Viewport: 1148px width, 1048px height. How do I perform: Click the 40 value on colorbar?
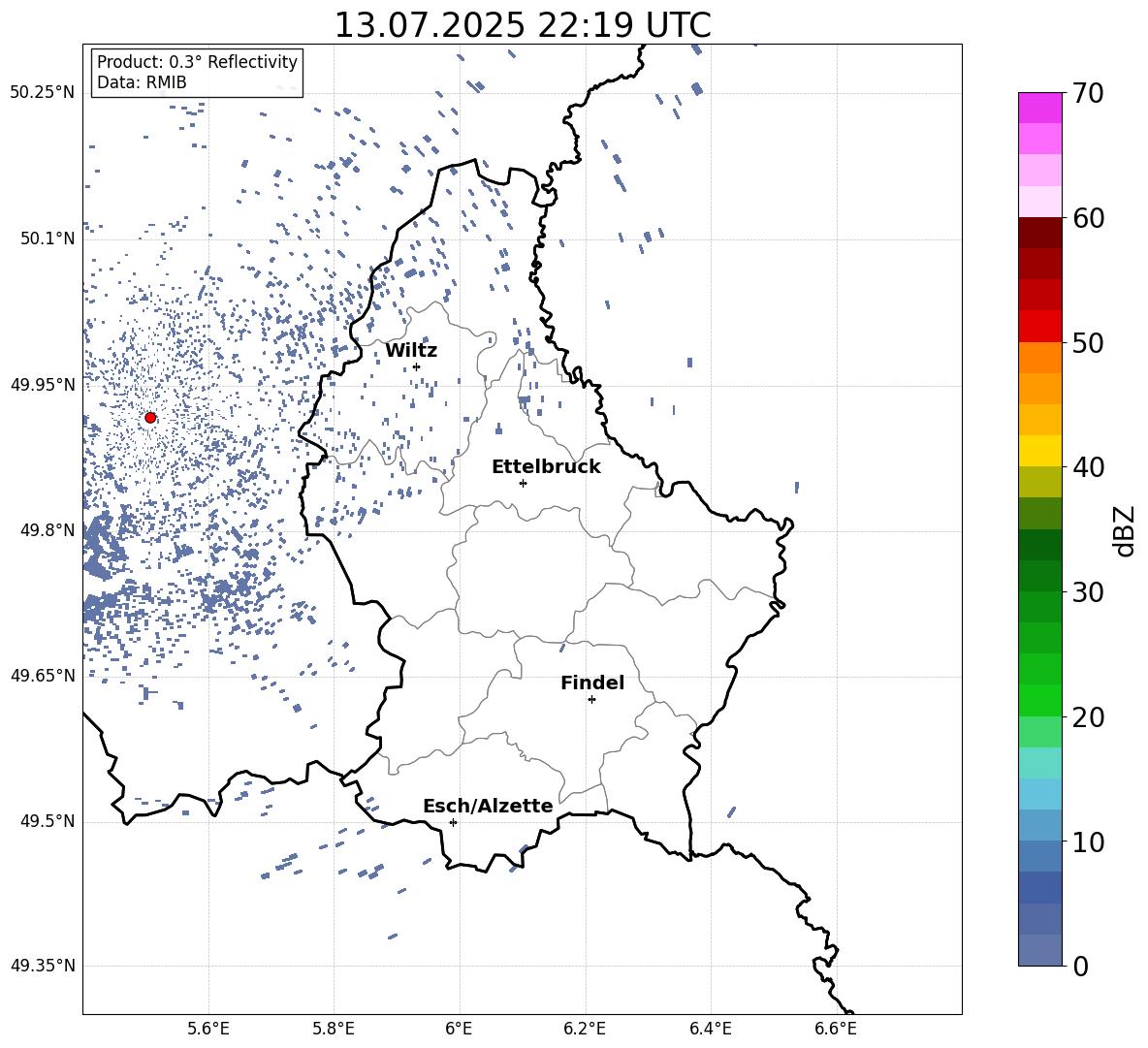(1088, 467)
